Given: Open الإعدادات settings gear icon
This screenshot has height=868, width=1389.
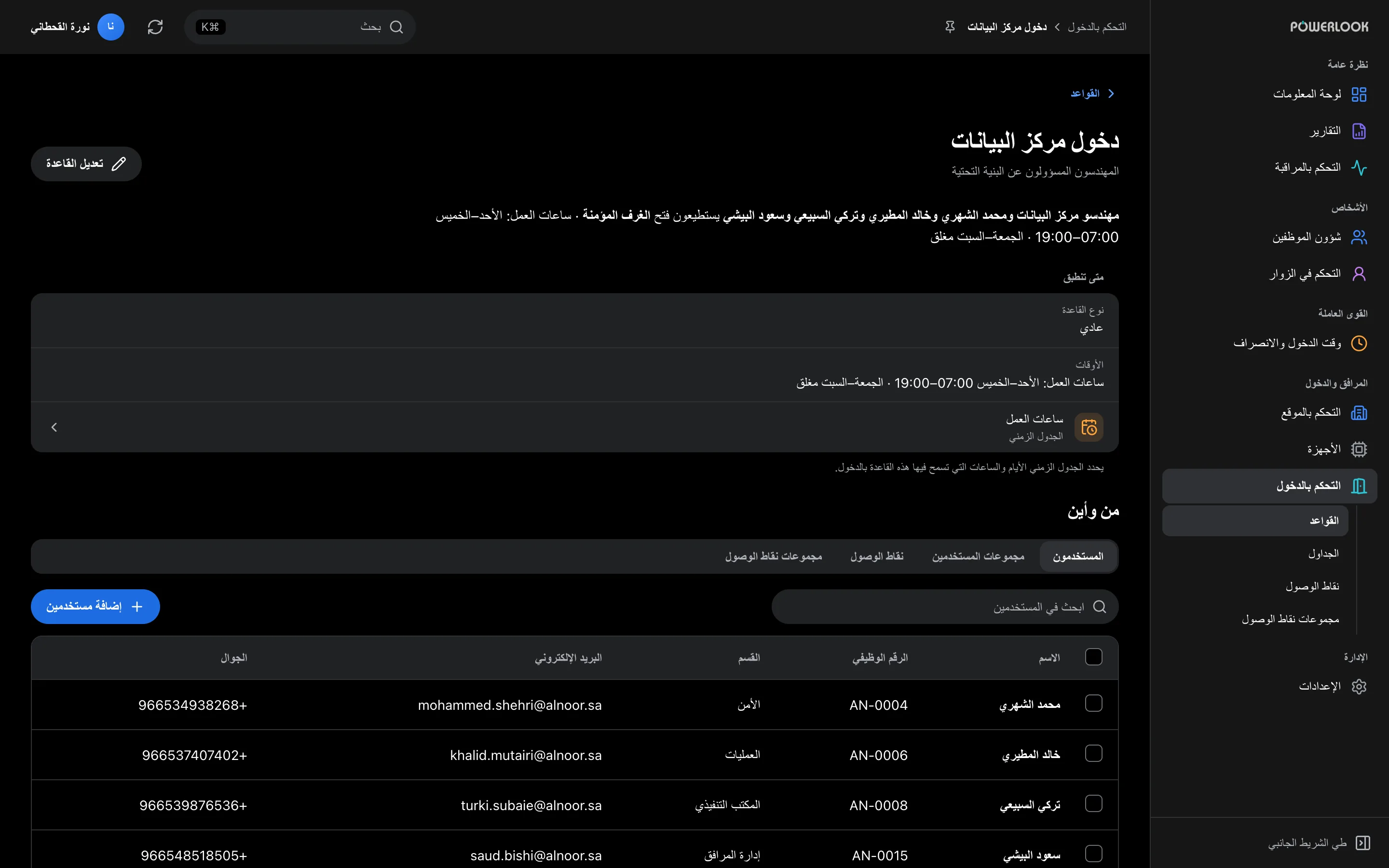Looking at the screenshot, I should click(x=1359, y=687).
